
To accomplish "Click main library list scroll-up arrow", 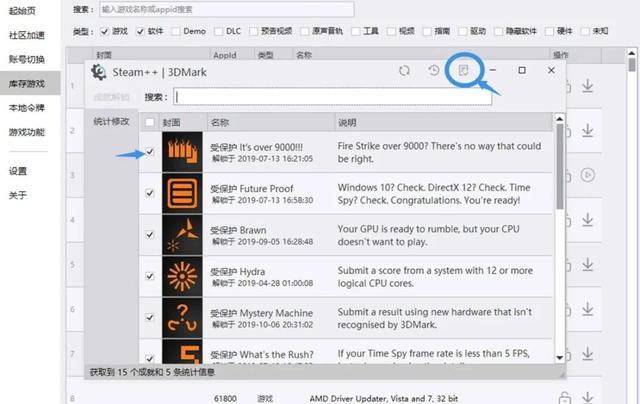I will click(631, 53).
